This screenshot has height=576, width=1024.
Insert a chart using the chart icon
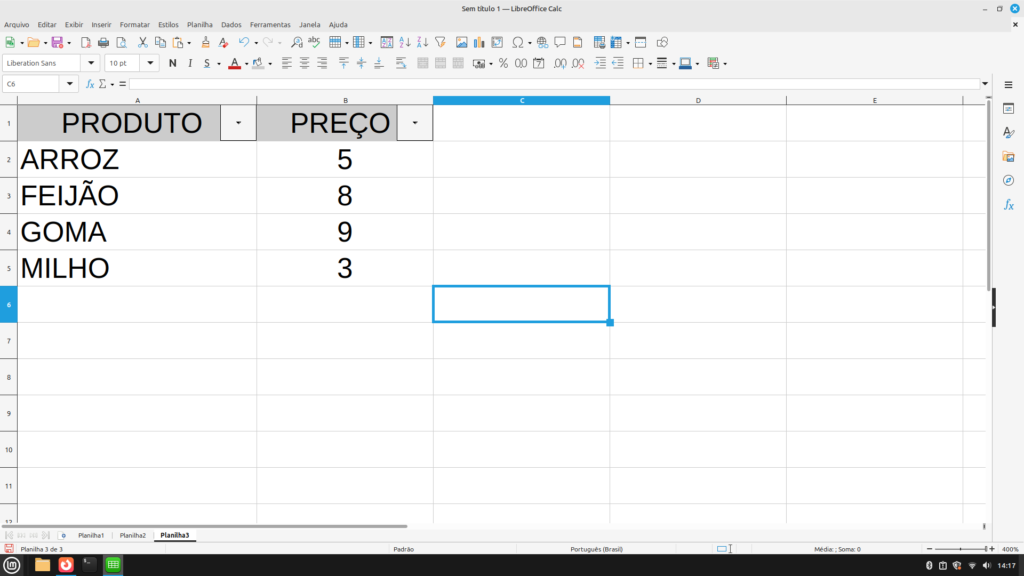pos(479,43)
